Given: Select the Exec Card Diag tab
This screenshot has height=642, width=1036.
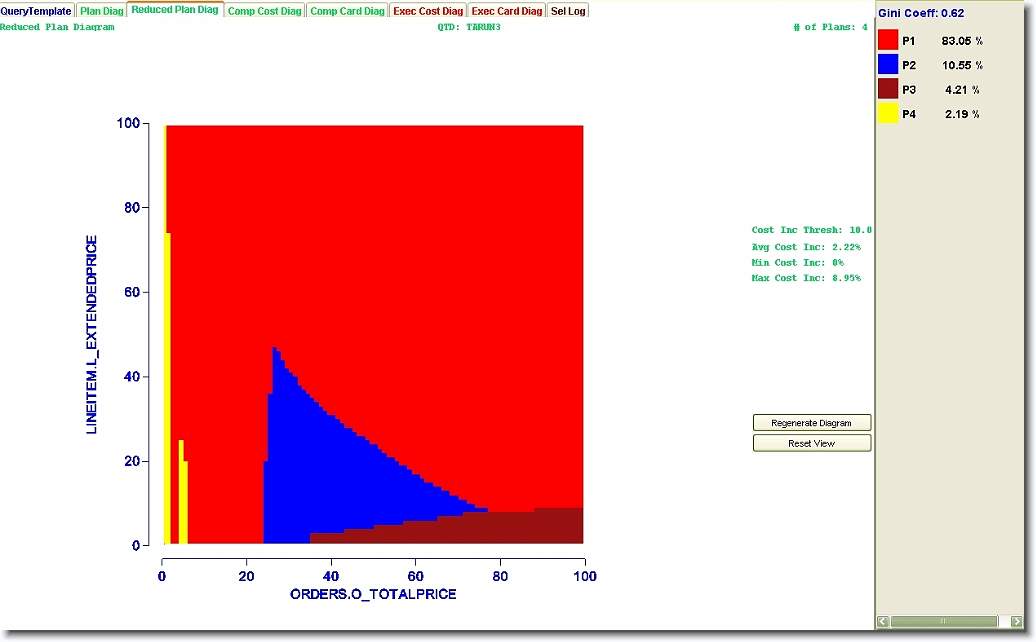Looking at the screenshot, I should 507,11.
